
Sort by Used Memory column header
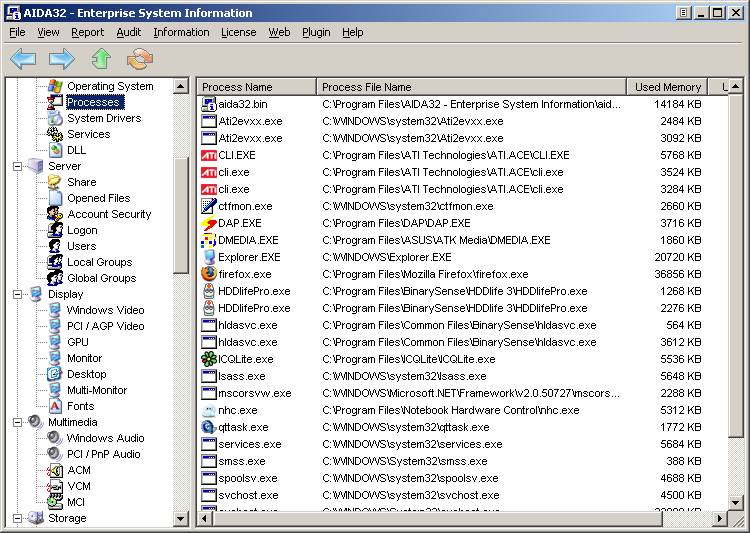(x=668, y=87)
